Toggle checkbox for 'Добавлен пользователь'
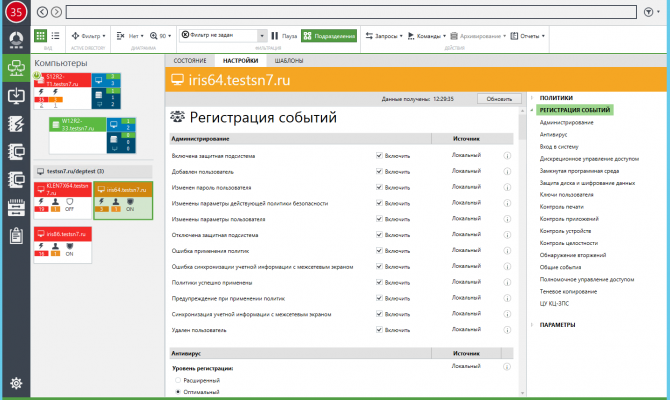The height and width of the screenshot is (400, 670). coord(379,171)
